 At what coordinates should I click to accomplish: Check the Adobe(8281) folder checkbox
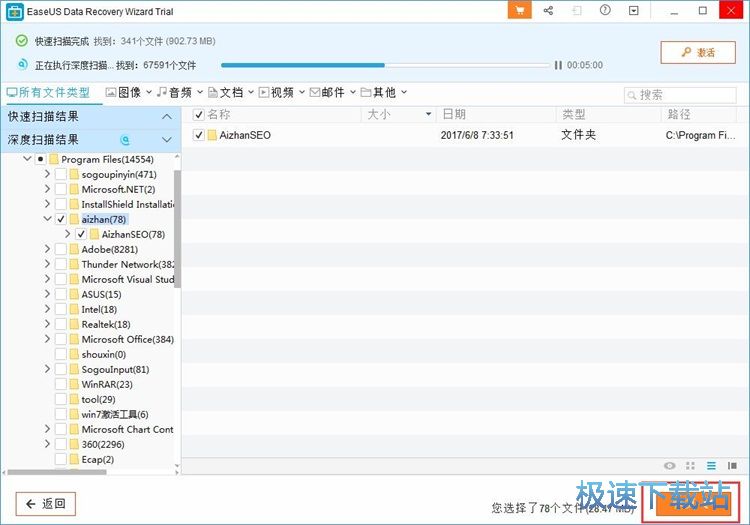(x=61, y=249)
